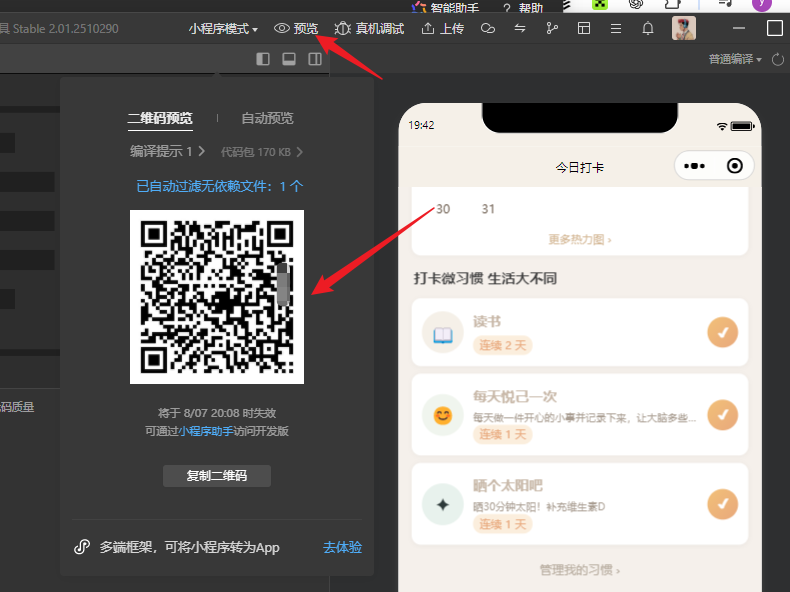Toggle the check mark for 晒个太阳吧 habit
790x592 pixels.
pos(722,504)
